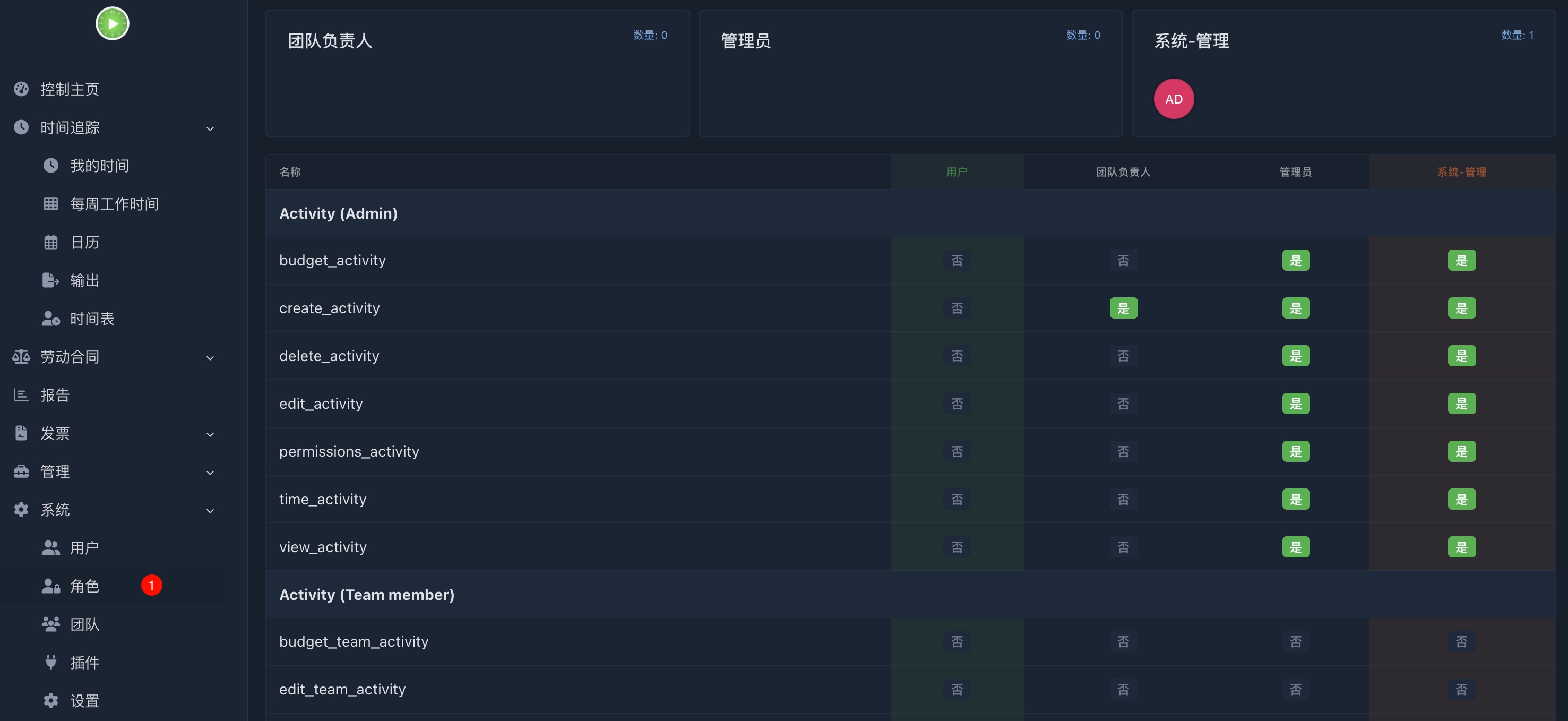Expand the 发票 submenu chevron
The image size is (1568, 721).
coord(210,434)
